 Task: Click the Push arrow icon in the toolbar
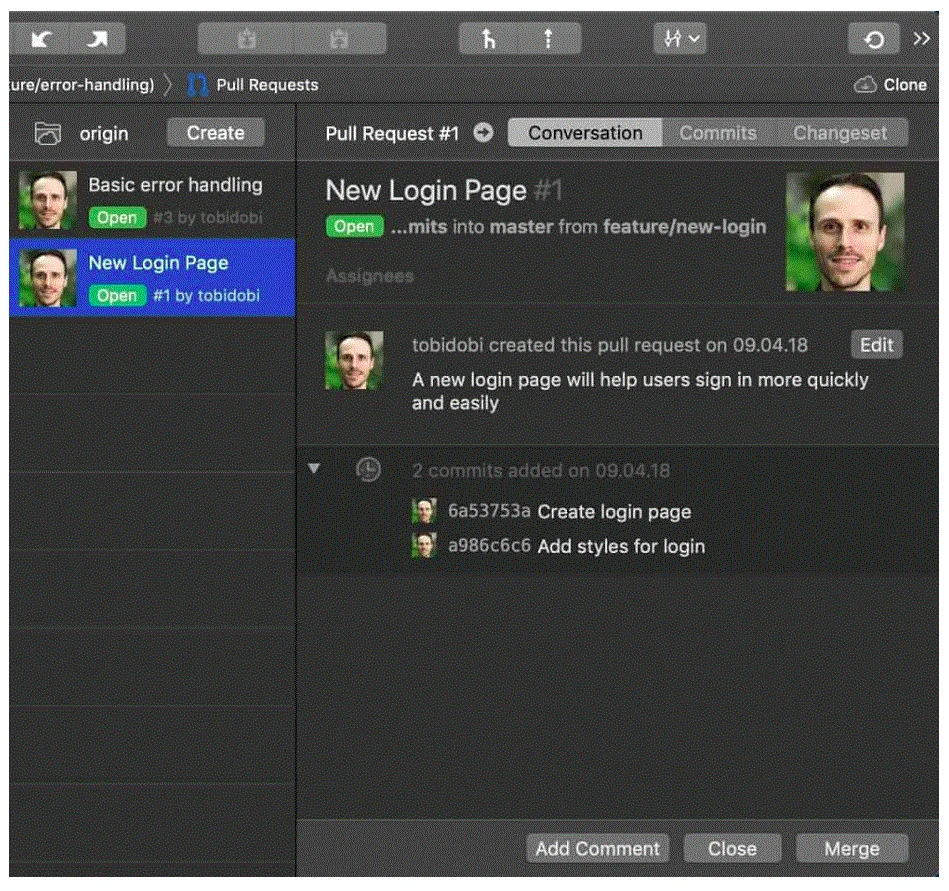97,39
